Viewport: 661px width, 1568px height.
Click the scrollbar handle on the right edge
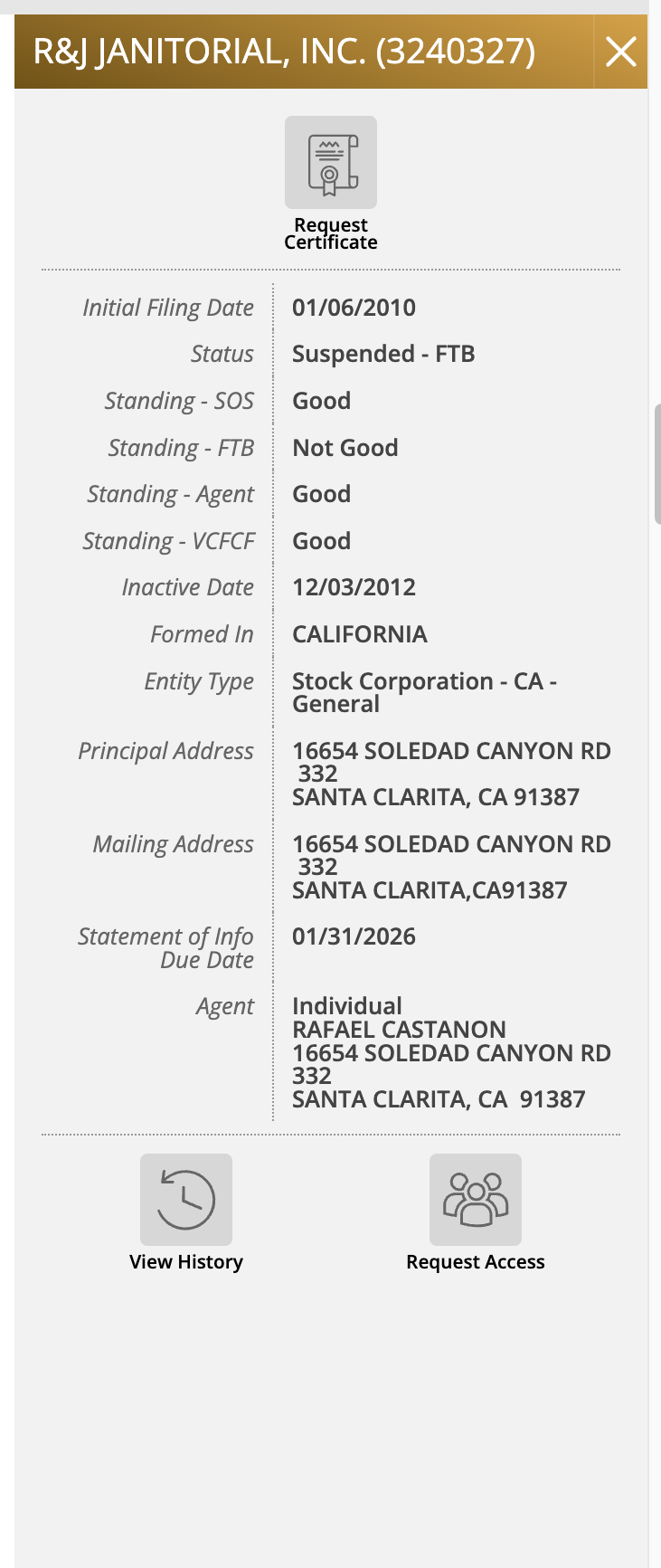point(657,463)
